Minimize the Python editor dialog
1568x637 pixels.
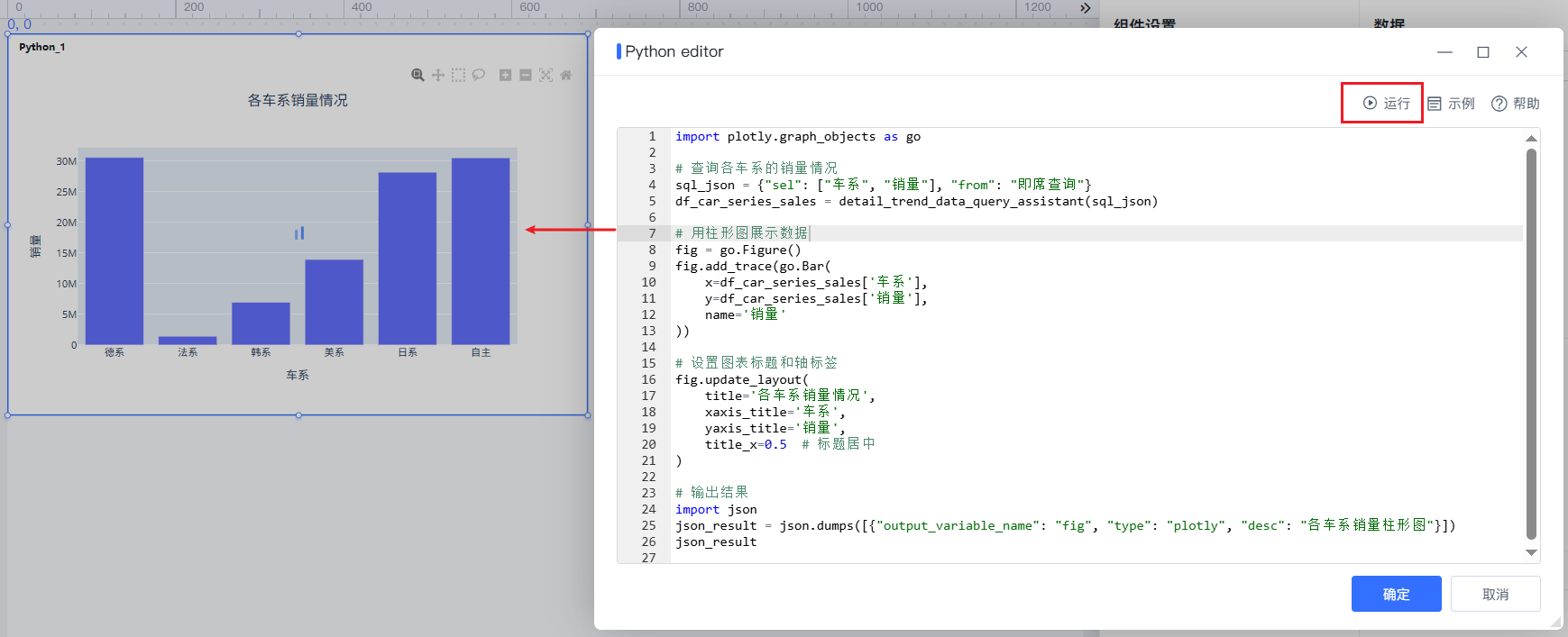pos(1445,52)
